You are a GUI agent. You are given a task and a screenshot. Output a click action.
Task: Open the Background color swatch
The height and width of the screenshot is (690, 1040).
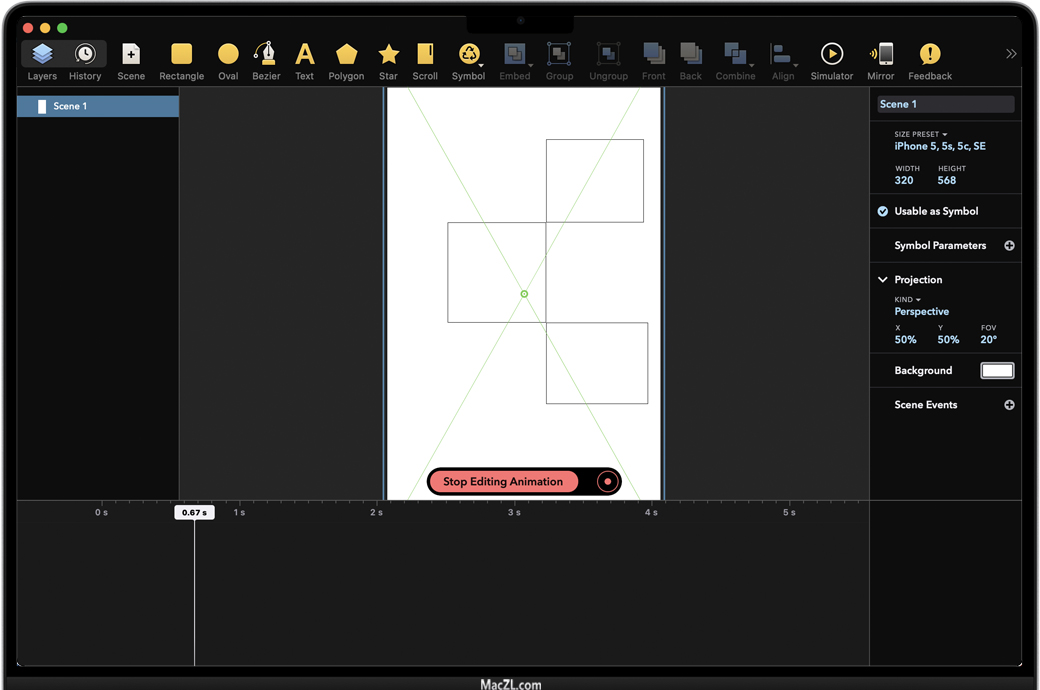[997, 371]
